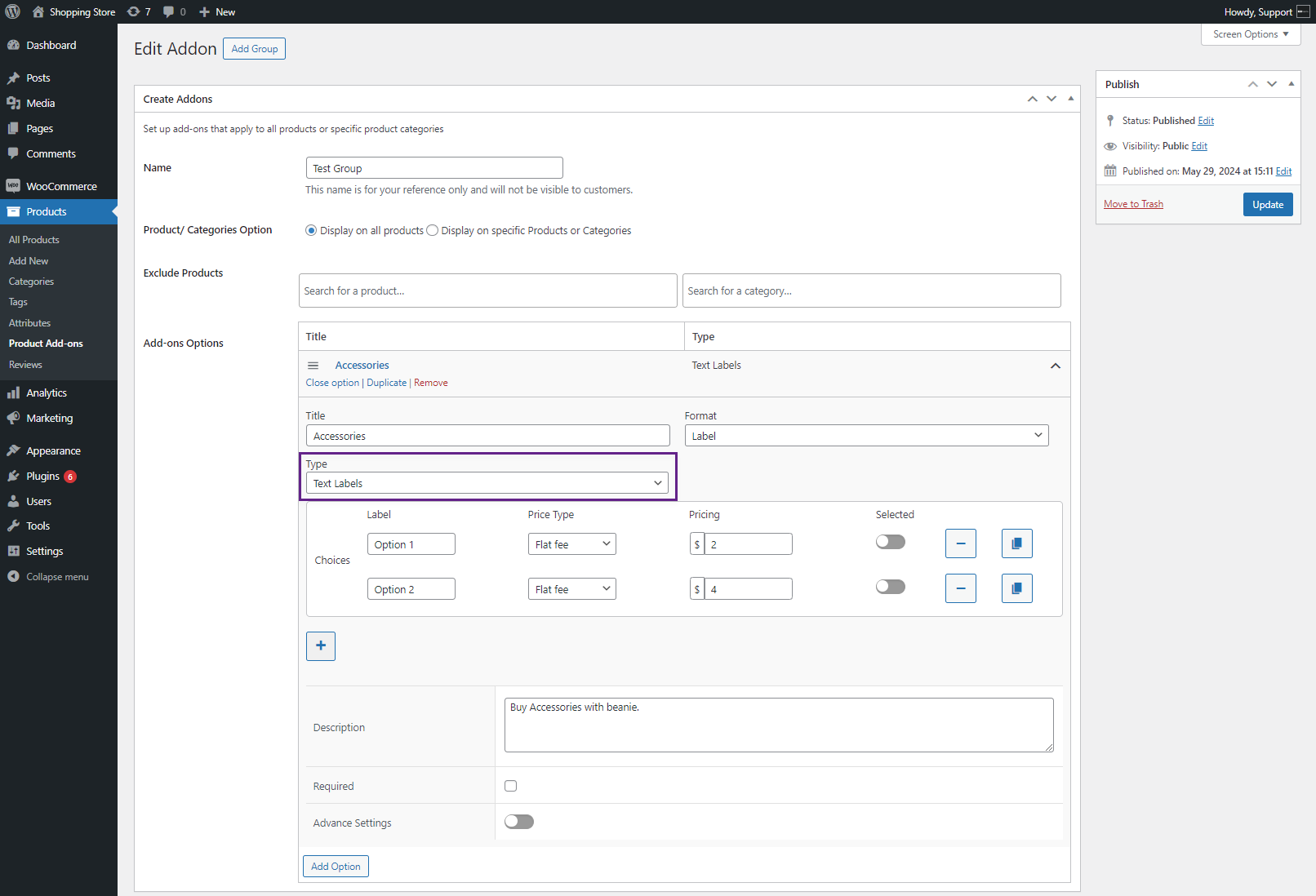Click Remove link under Accessories
This screenshot has width=1316, height=896.
(x=431, y=383)
